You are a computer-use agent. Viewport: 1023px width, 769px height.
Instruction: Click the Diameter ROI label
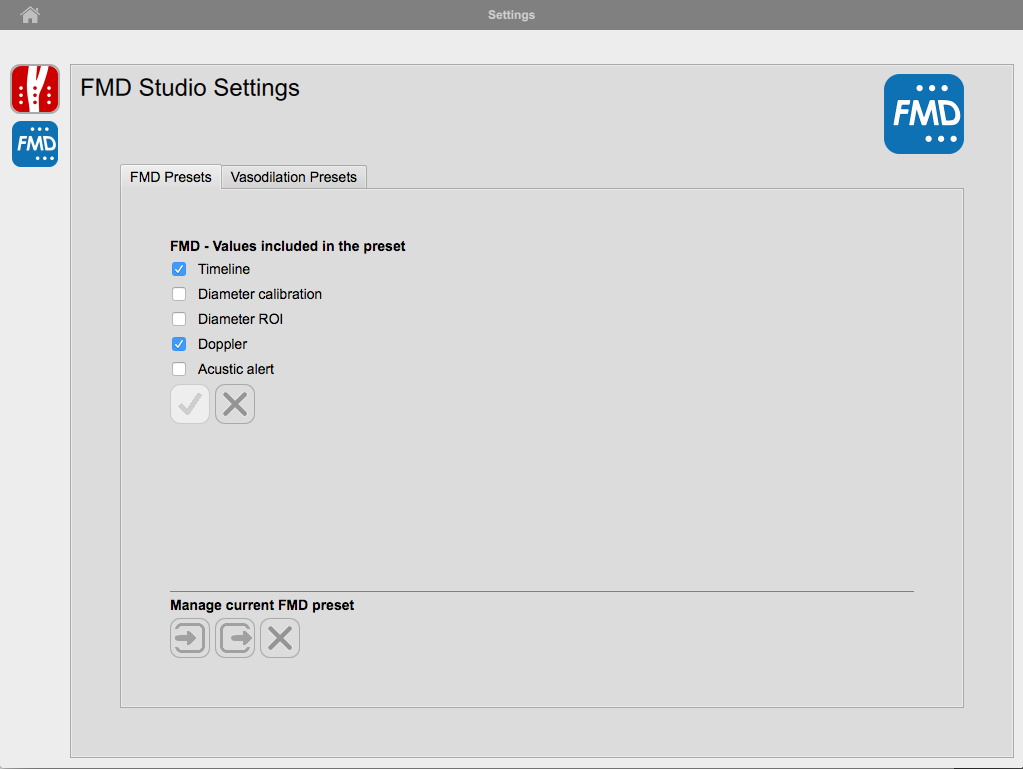click(x=240, y=319)
